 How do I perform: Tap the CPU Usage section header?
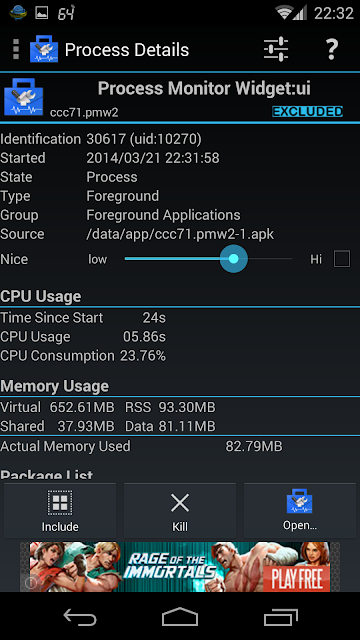click(x=41, y=297)
